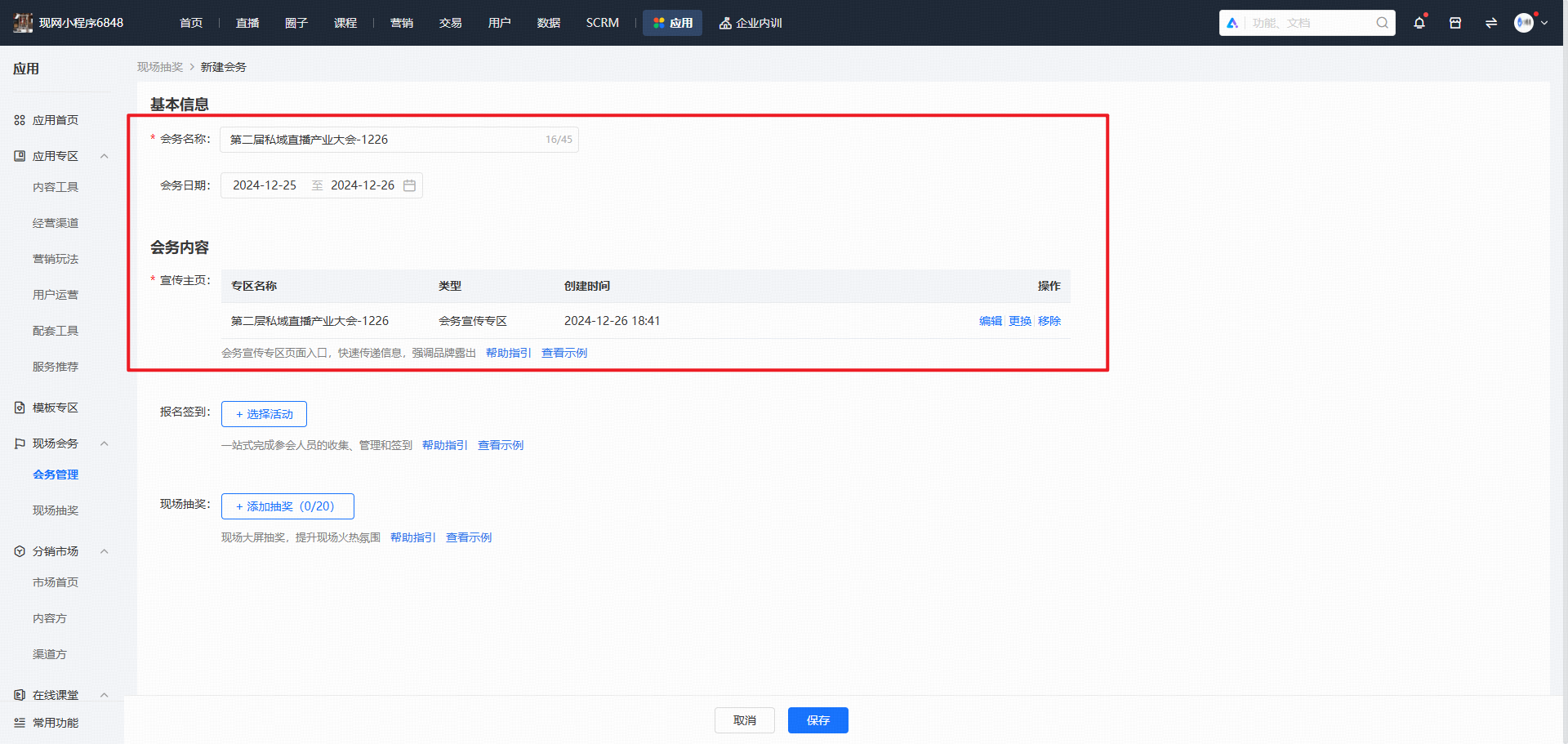Collapse the 现场会务 section chevron
1568x744 pixels.
point(104,443)
